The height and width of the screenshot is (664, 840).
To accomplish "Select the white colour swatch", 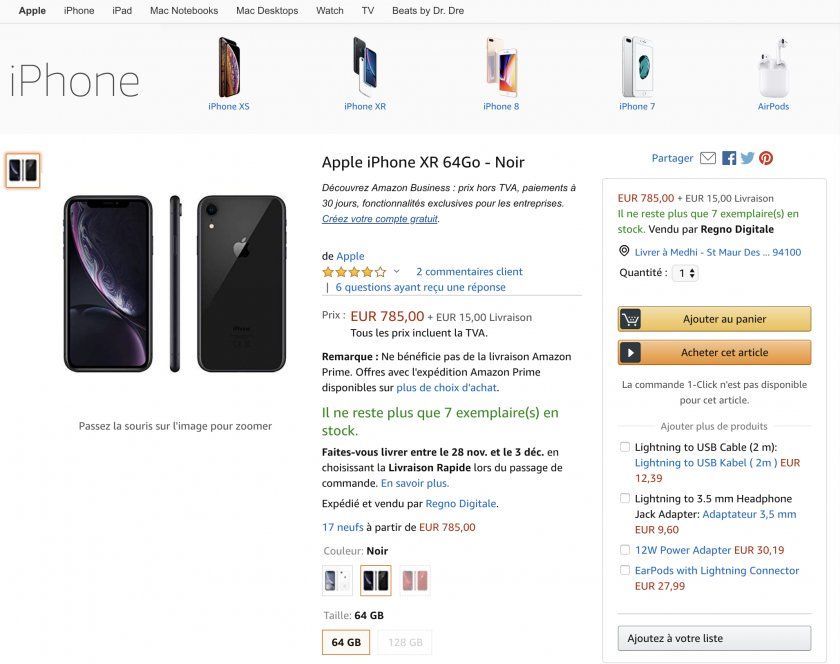I will (337, 580).
